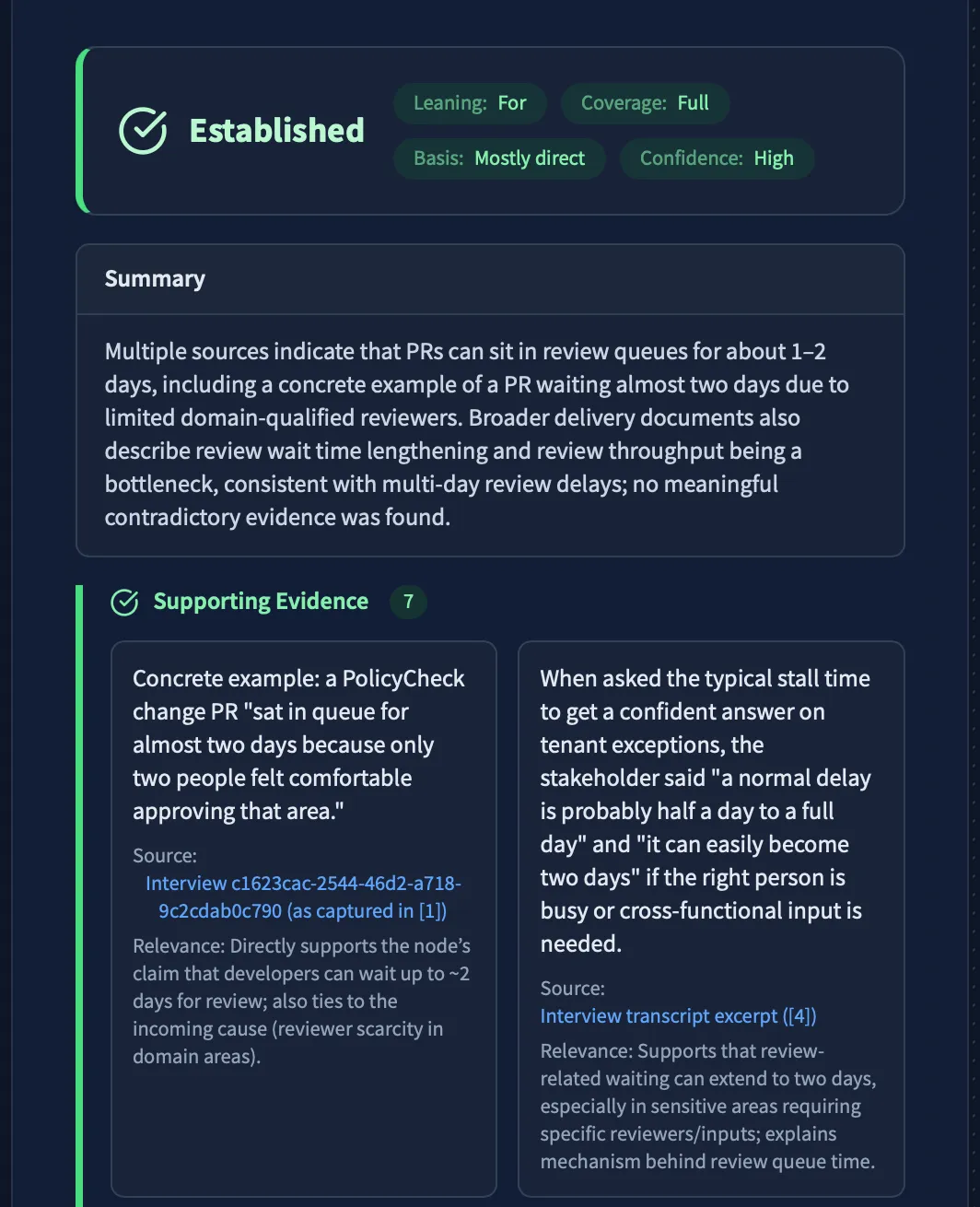
Task: Click the Supporting Evidence checkmark icon
Action: click(x=124, y=602)
